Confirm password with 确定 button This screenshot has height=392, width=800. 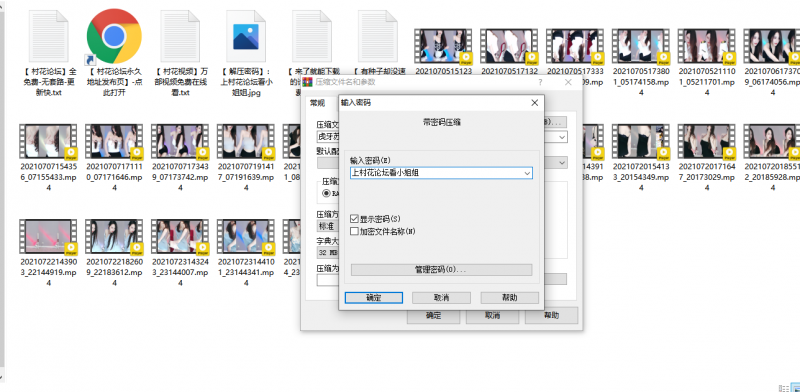tap(374, 298)
